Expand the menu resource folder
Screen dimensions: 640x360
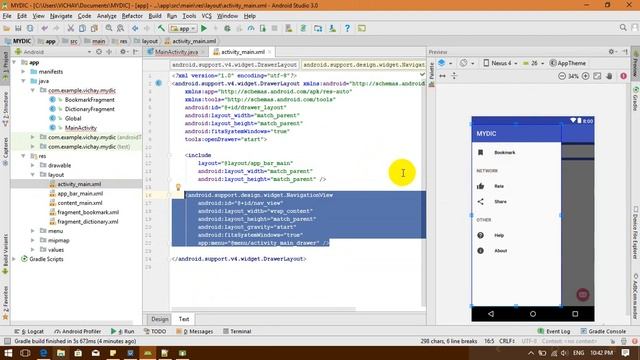click(33, 231)
